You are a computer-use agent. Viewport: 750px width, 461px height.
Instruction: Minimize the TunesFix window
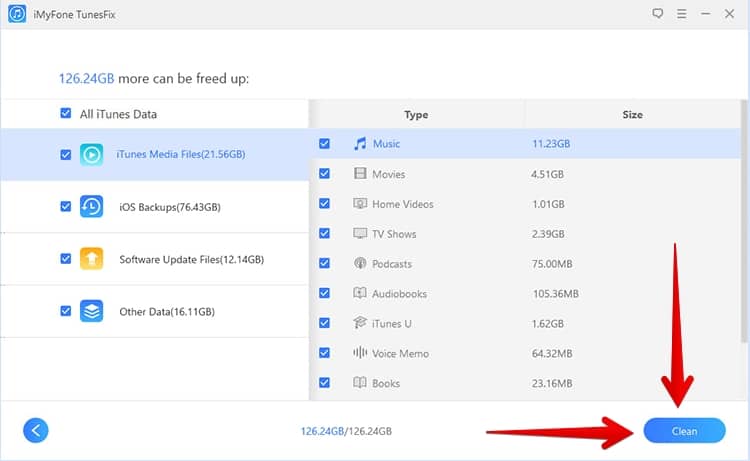click(706, 14)
